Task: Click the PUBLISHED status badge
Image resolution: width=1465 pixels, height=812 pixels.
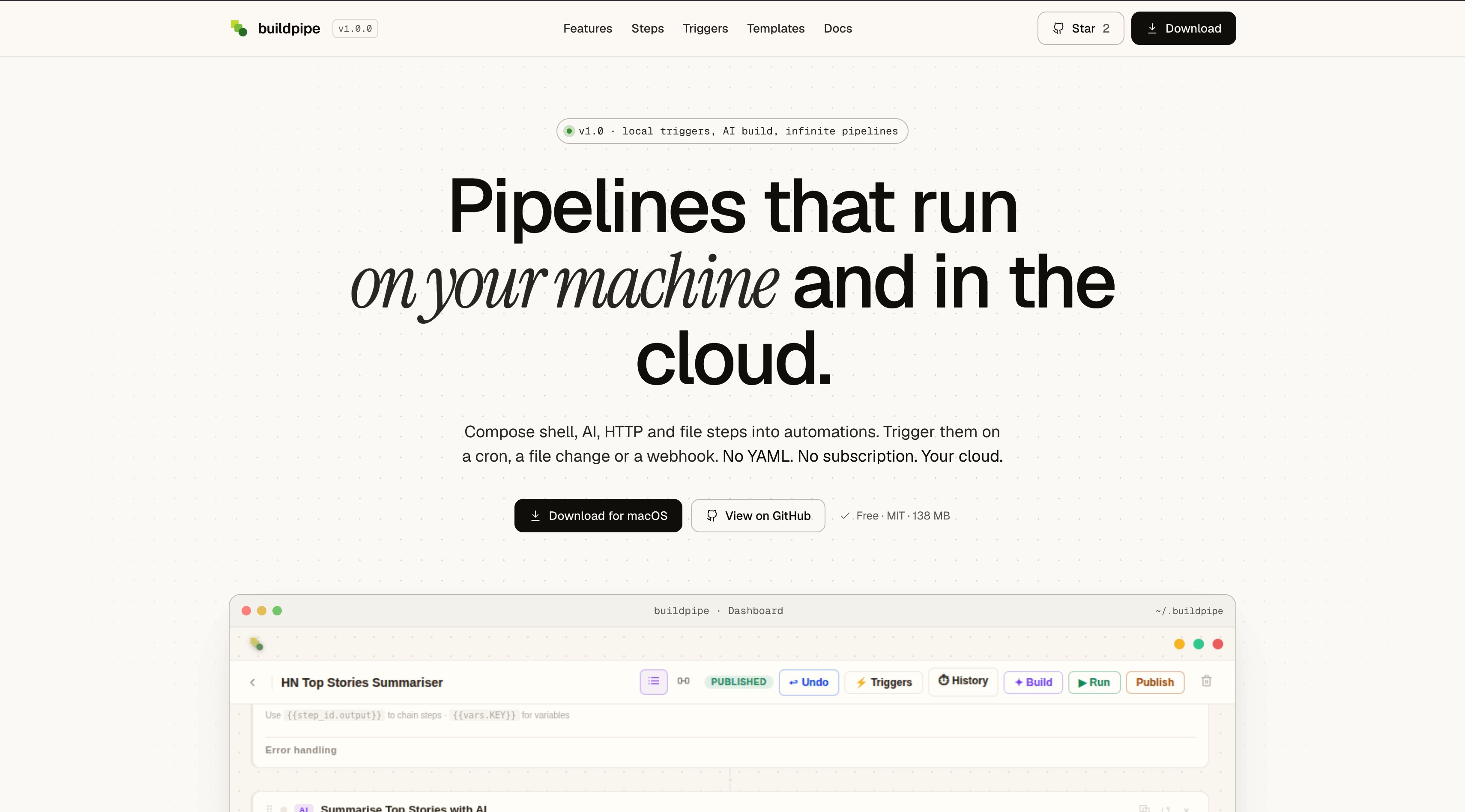Action: tap(738, 682)
